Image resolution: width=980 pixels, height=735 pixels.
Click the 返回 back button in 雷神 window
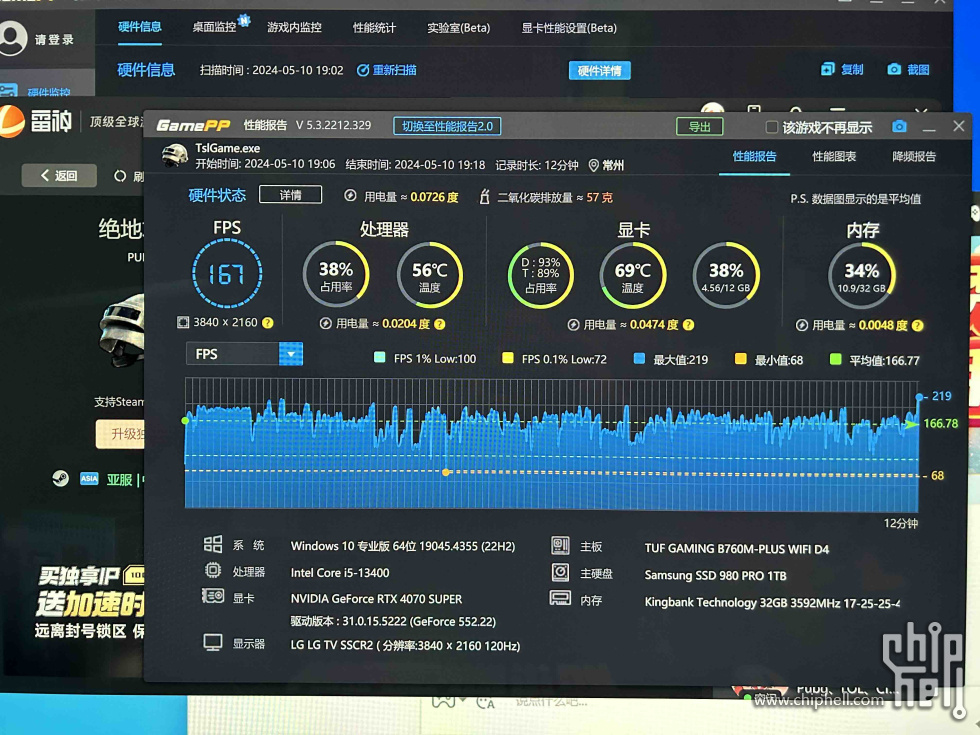tap(59, 176)
